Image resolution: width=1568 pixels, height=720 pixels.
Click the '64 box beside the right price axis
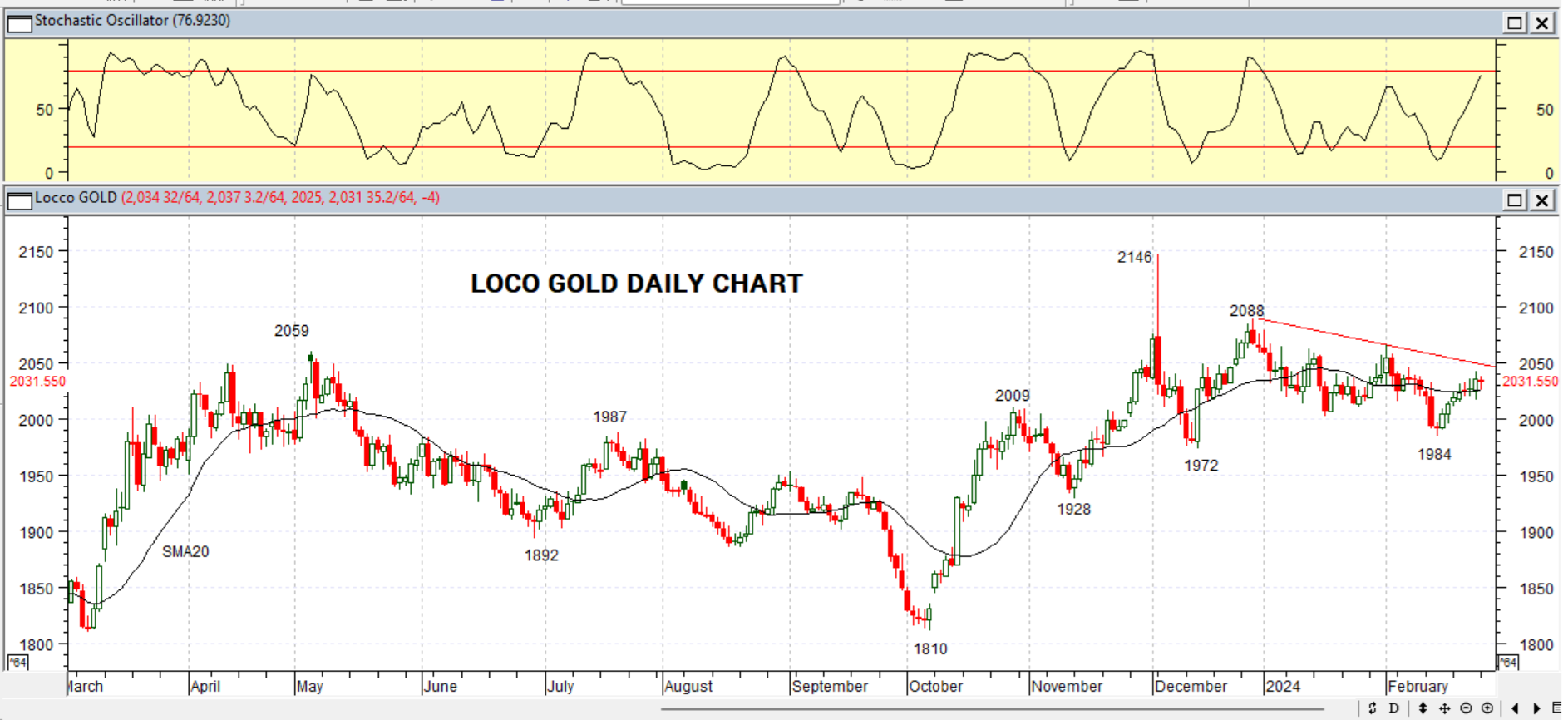pyautogui.click(x=1508, y=663)
